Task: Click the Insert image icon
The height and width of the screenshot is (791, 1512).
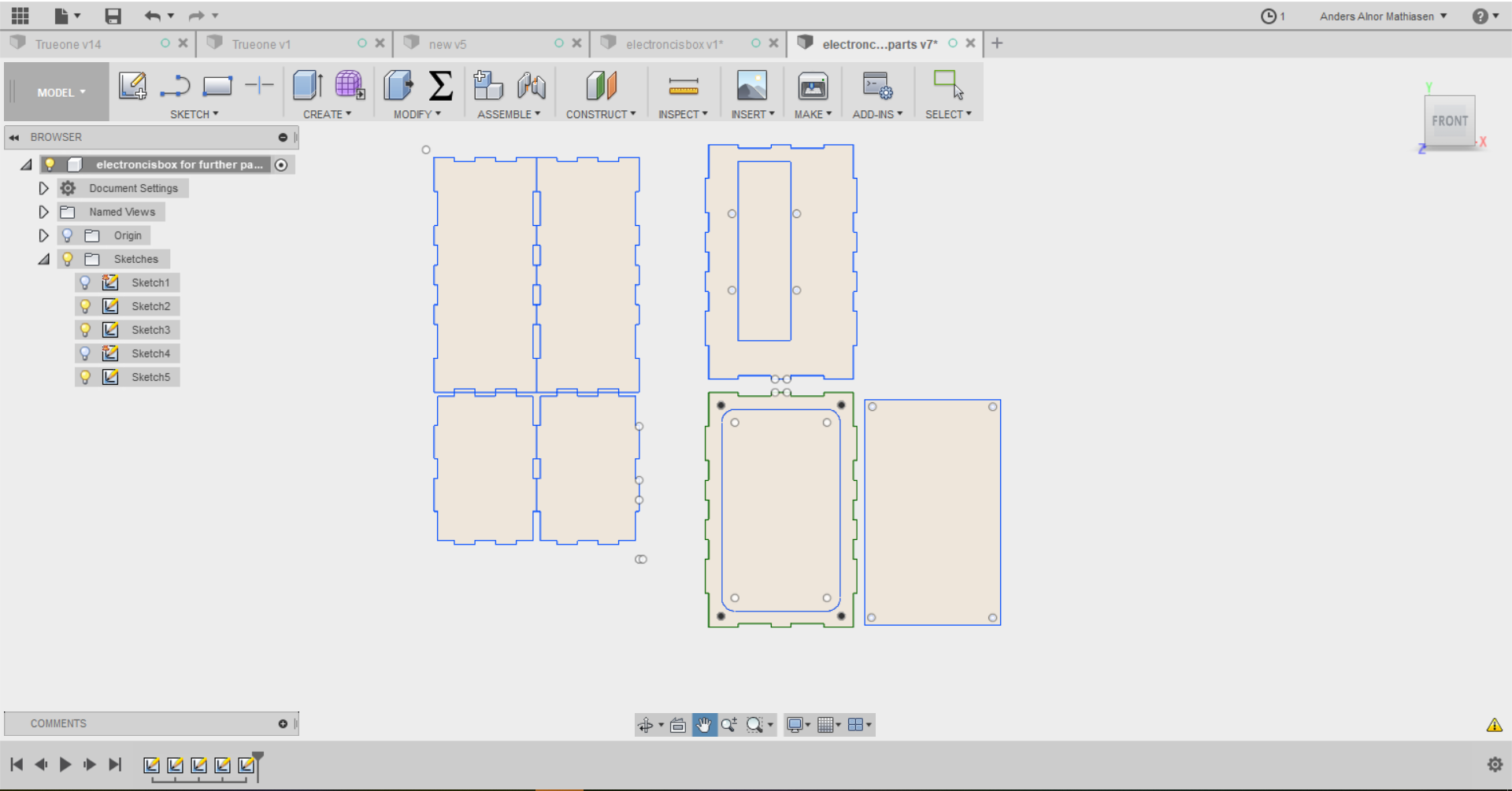Action: tap(752, 85)
